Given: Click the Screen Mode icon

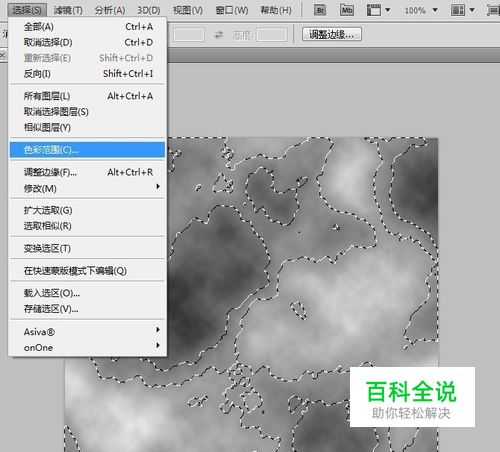Looking at the screenshot, I should [x=493, y=10].
